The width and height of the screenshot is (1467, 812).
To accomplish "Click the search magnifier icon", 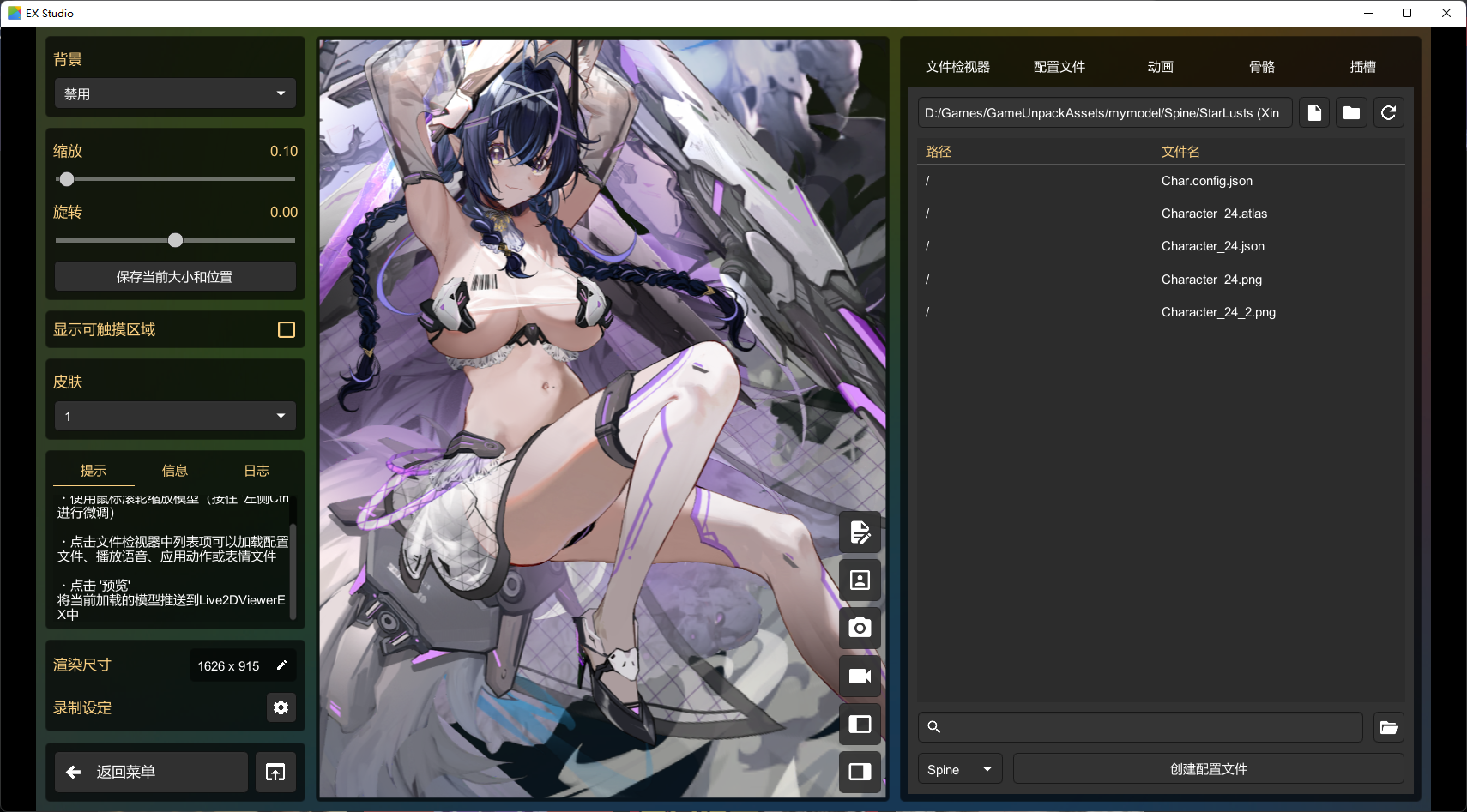I will (x=934, y=727).
